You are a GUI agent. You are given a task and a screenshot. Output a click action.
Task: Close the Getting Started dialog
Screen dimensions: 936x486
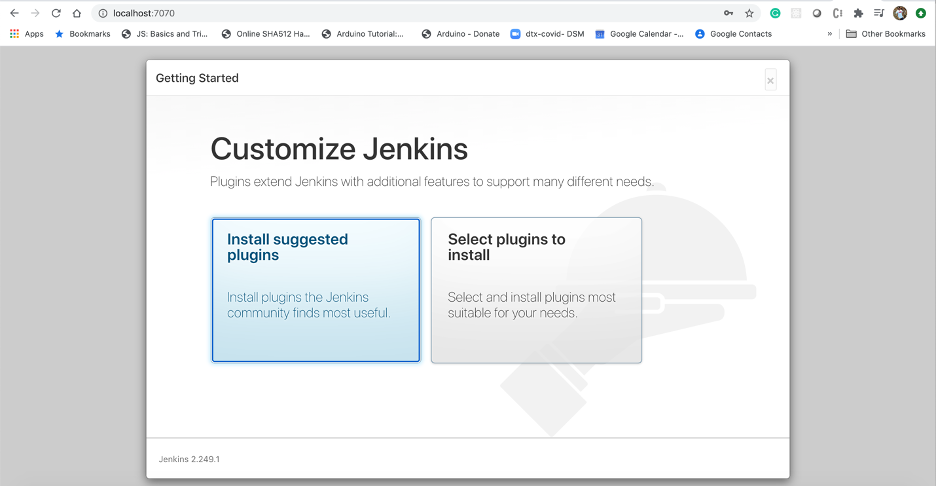(771, 80)
